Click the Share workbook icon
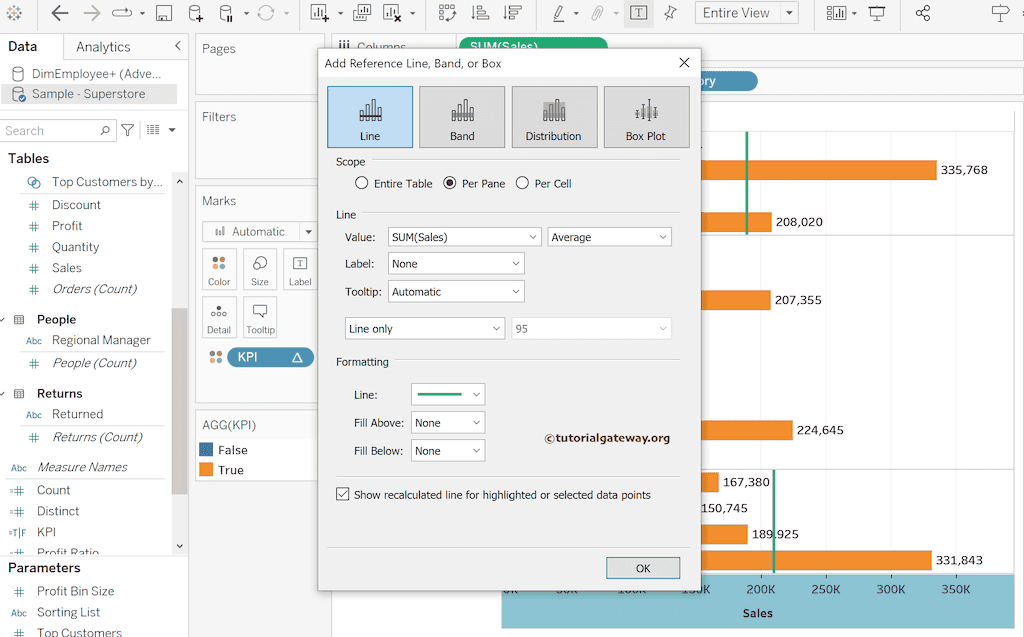 click(923, 13)
